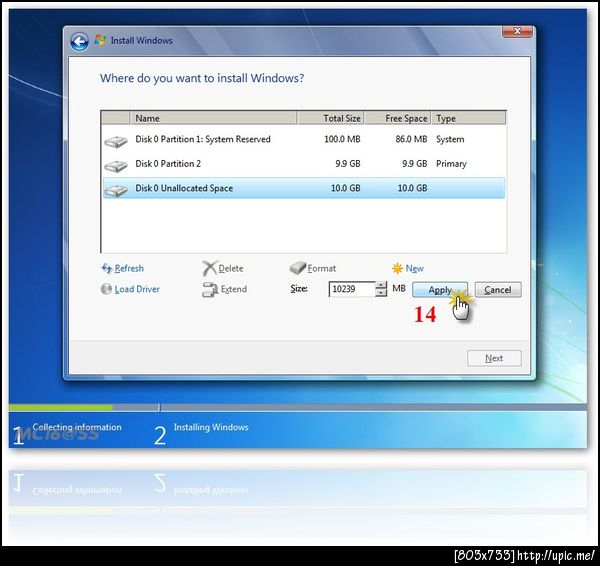Decrease size with spinner down arrow

pyautogui.click(x=381, y=293)
